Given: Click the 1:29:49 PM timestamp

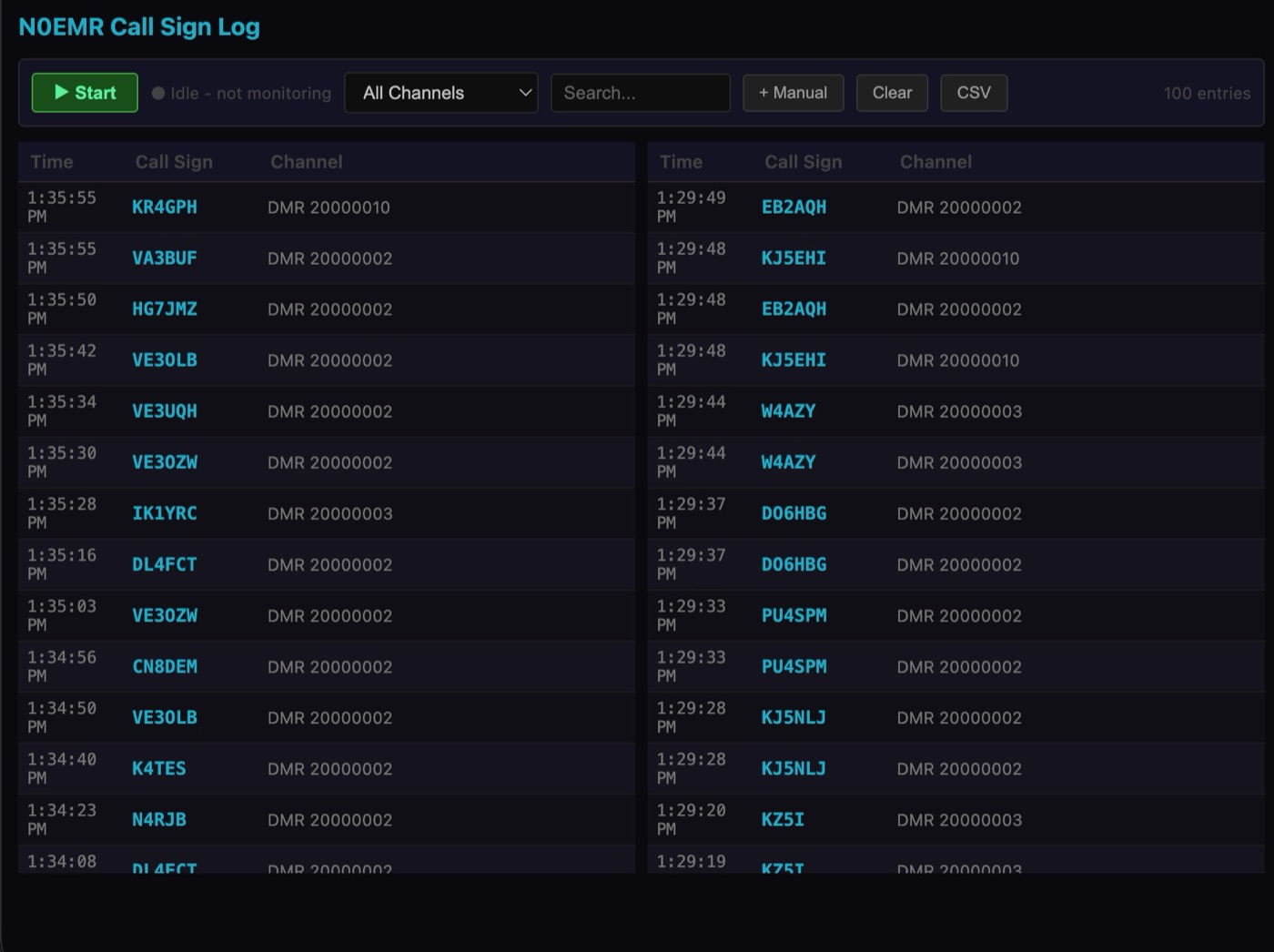Looking at the screenshot, I should [x=692, y=207].
